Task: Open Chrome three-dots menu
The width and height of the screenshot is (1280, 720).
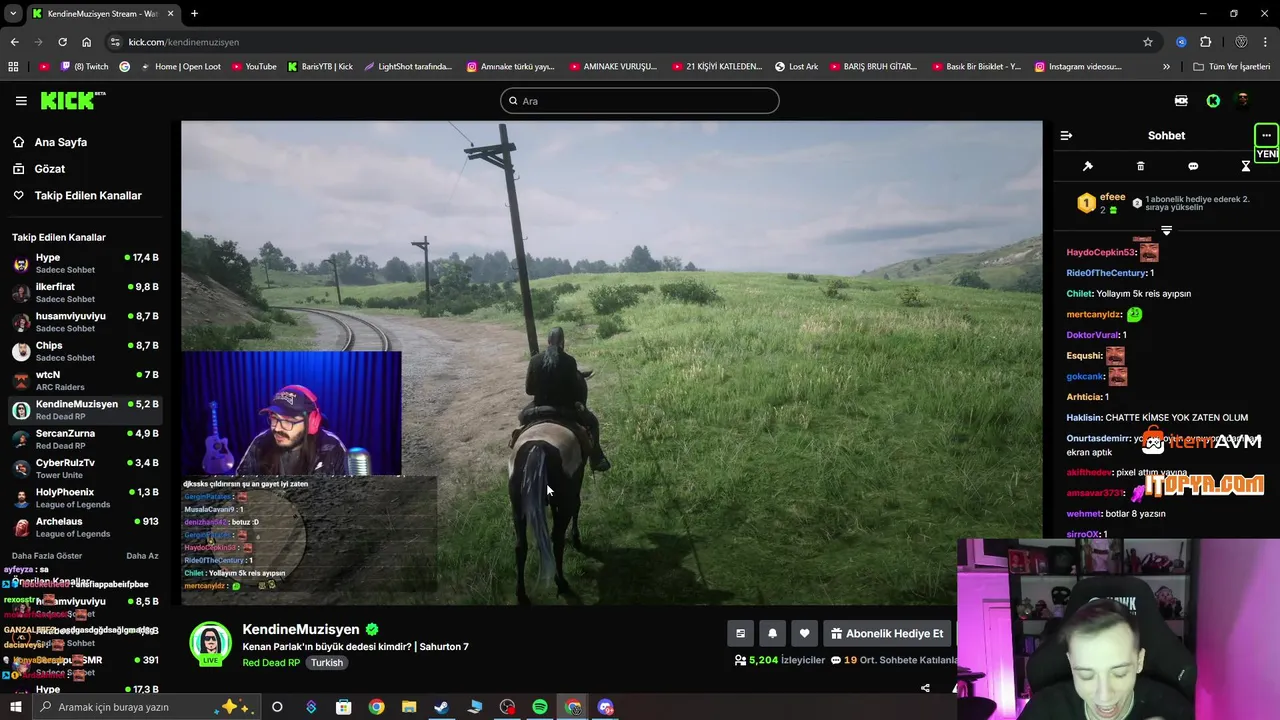Action: [x=1266, y=42]
